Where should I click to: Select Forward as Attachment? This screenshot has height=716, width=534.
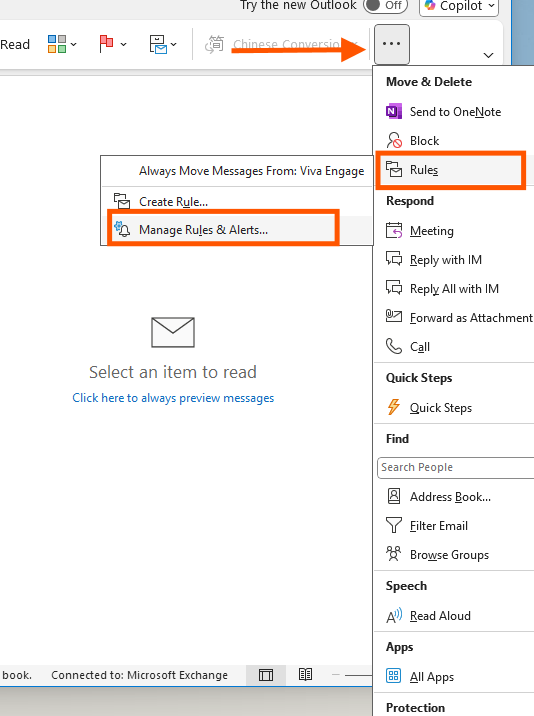click(x=454, y=317)
